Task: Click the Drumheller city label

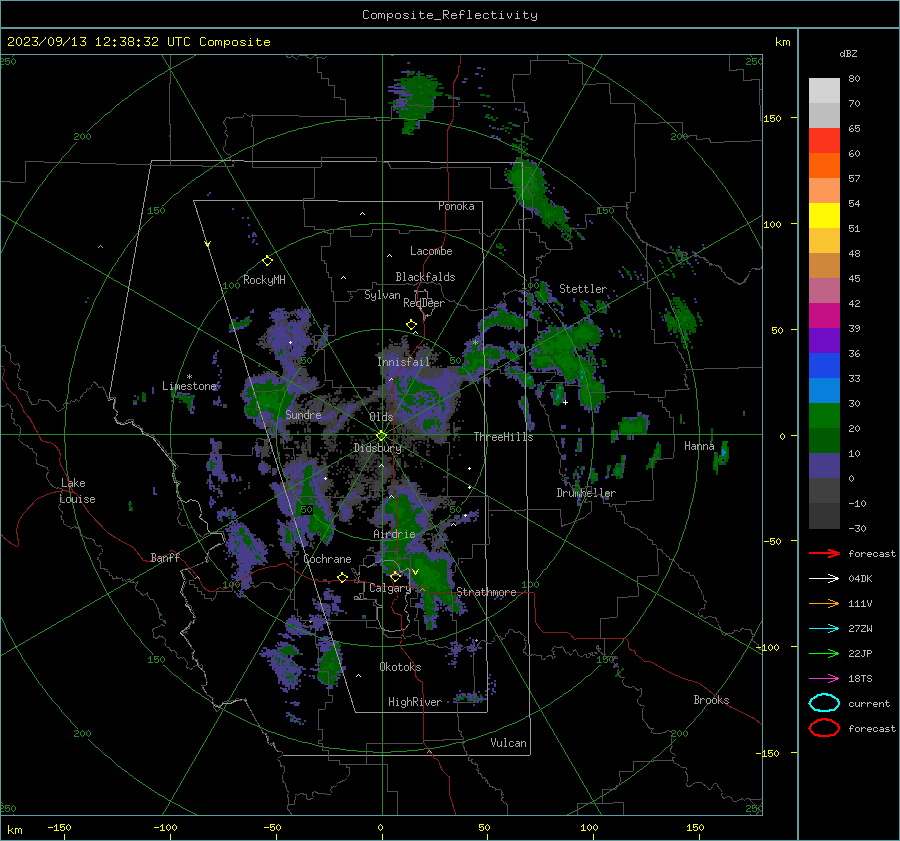Action: click(586, 493)
